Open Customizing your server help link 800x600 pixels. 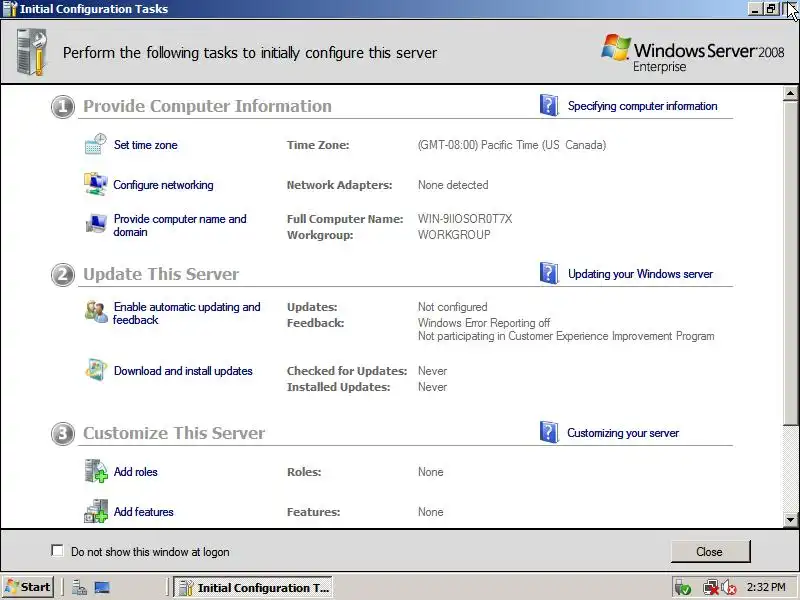click(623, 433)
